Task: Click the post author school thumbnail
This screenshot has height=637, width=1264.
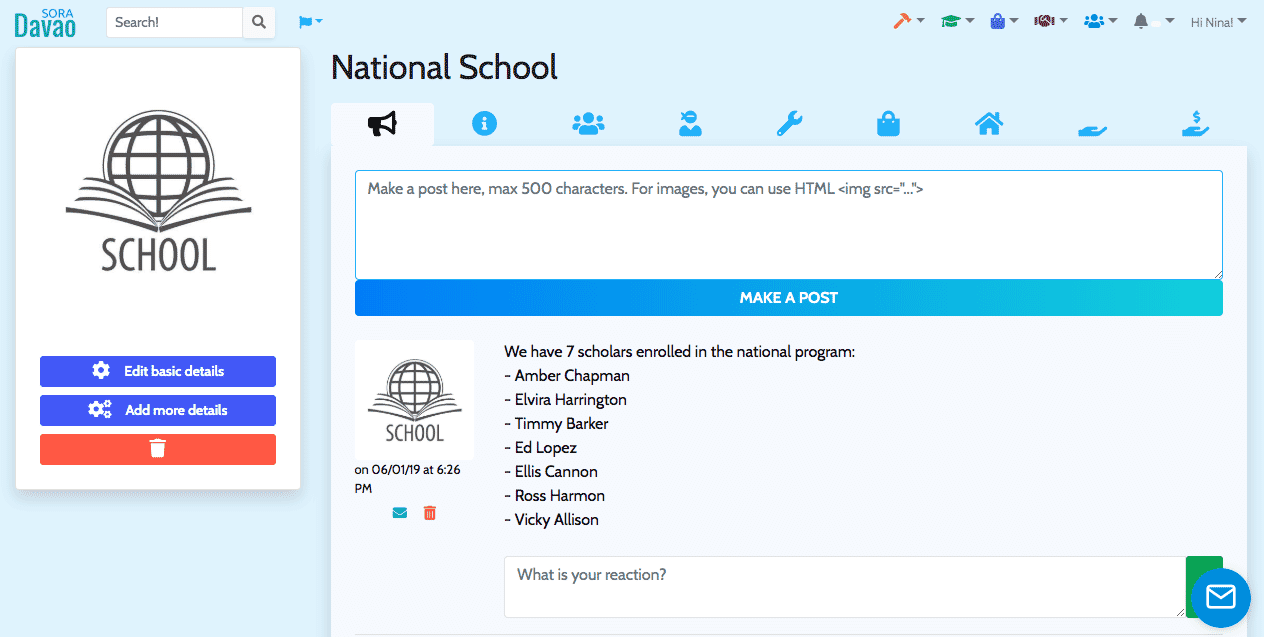Action: 414,400
